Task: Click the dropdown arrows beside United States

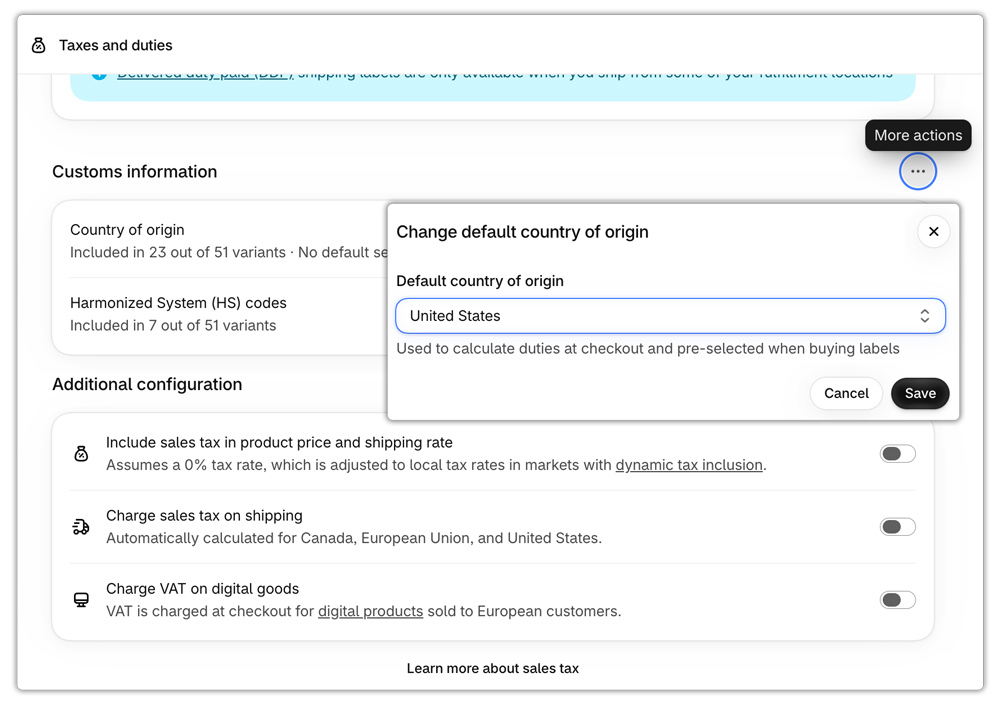Action: click(924, 316)
